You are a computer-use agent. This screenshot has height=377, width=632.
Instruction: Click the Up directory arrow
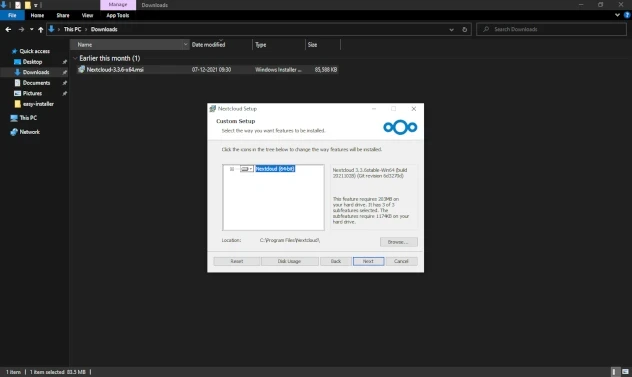(x=41, y=29)
